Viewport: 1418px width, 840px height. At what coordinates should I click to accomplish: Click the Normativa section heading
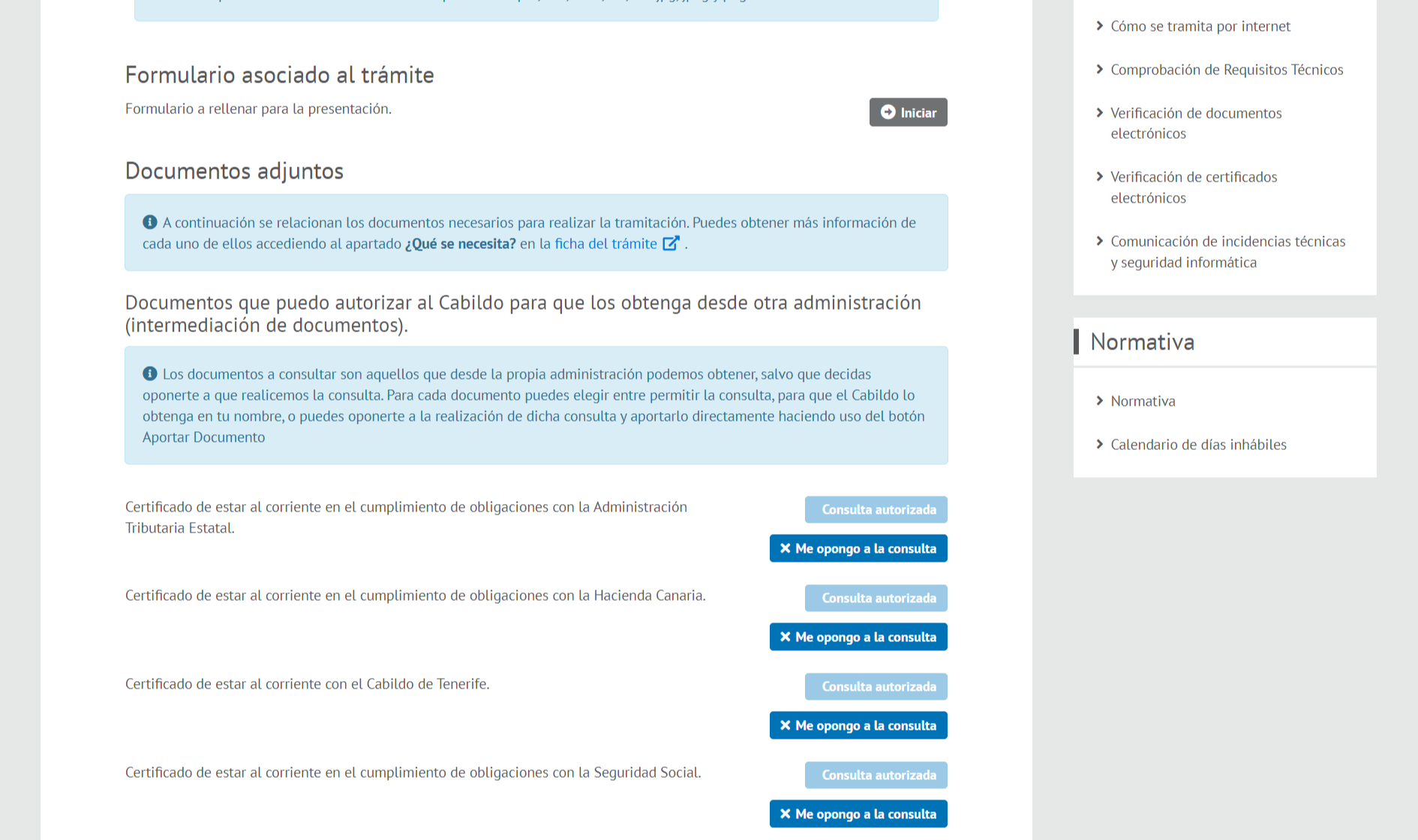point(1142,342)
